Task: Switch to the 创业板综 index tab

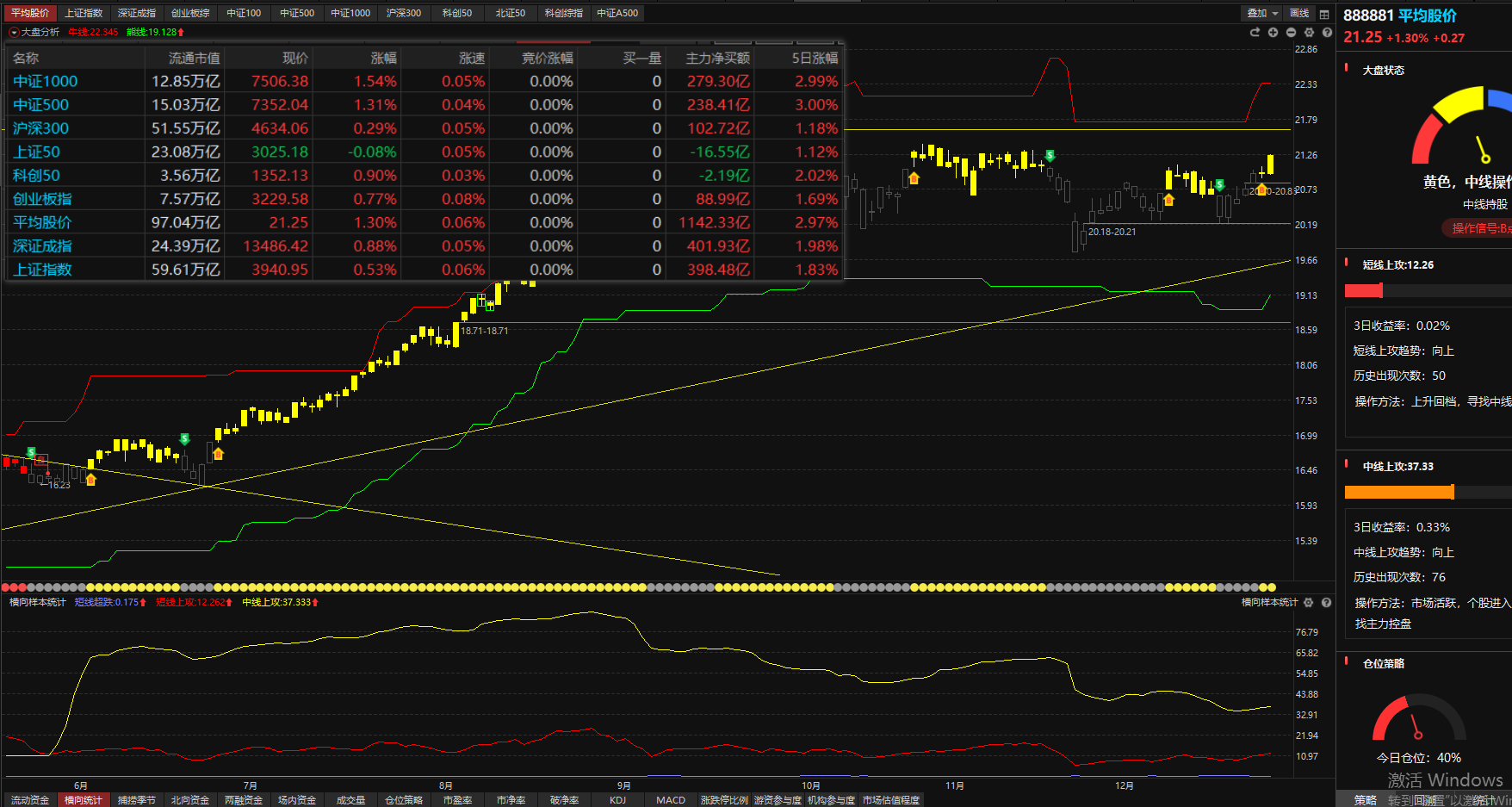Action: [190, 14]
